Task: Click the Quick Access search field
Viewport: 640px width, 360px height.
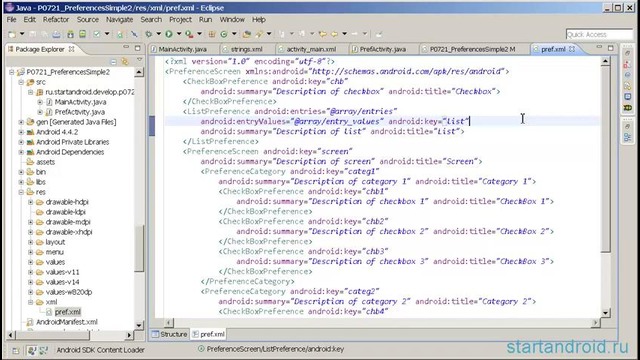Action: click(x=599, y=34)
